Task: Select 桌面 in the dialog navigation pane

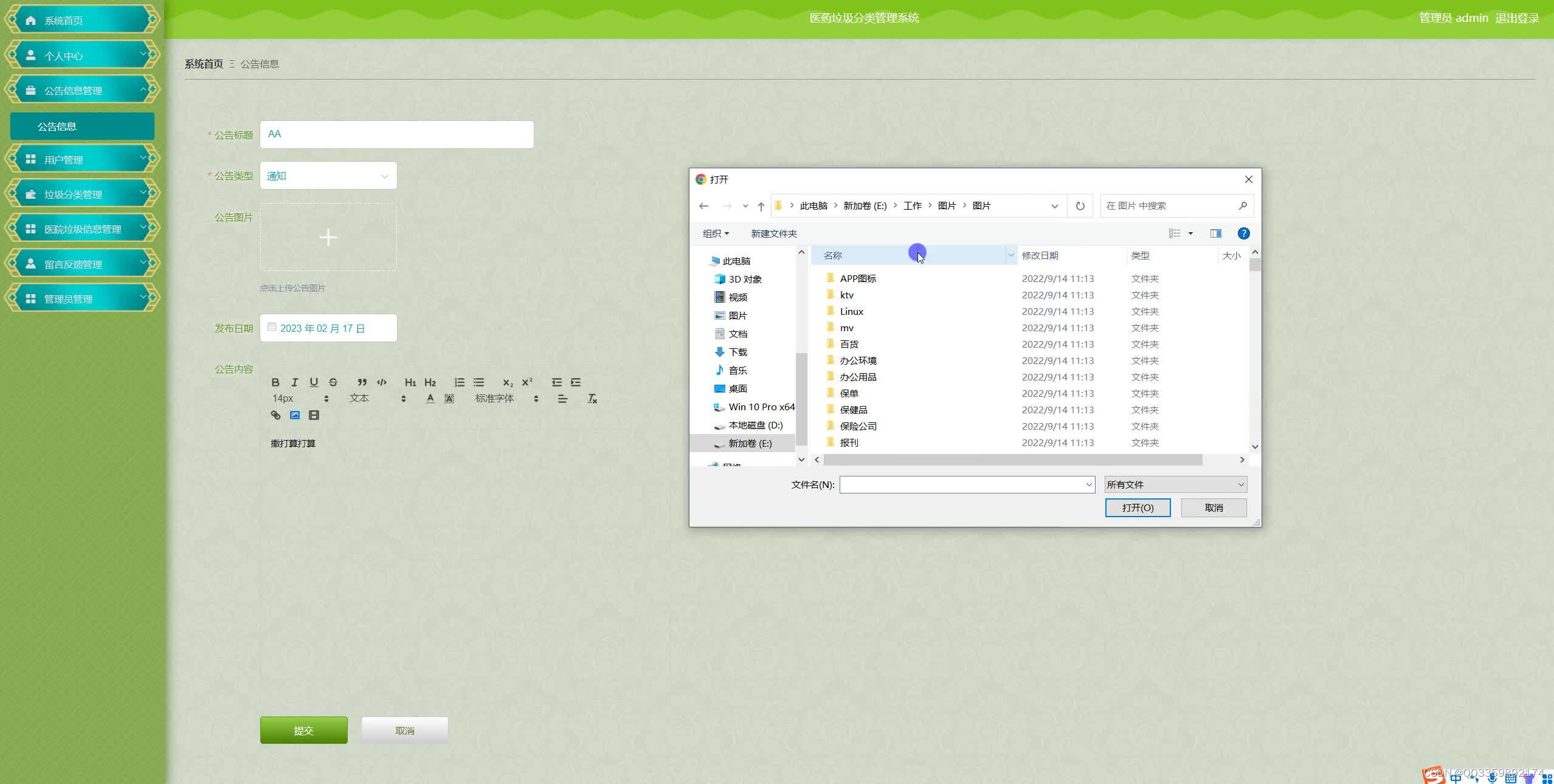Action: tap(738, 388)
